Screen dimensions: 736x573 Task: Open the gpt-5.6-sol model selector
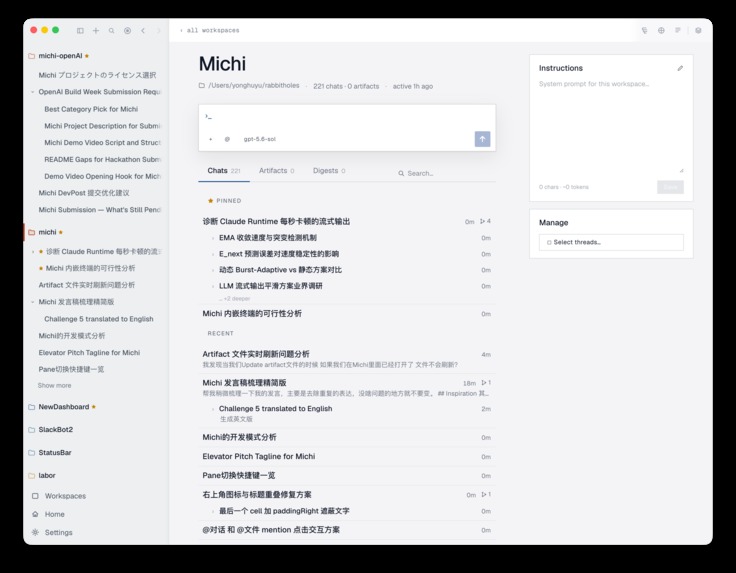point(260,139)
